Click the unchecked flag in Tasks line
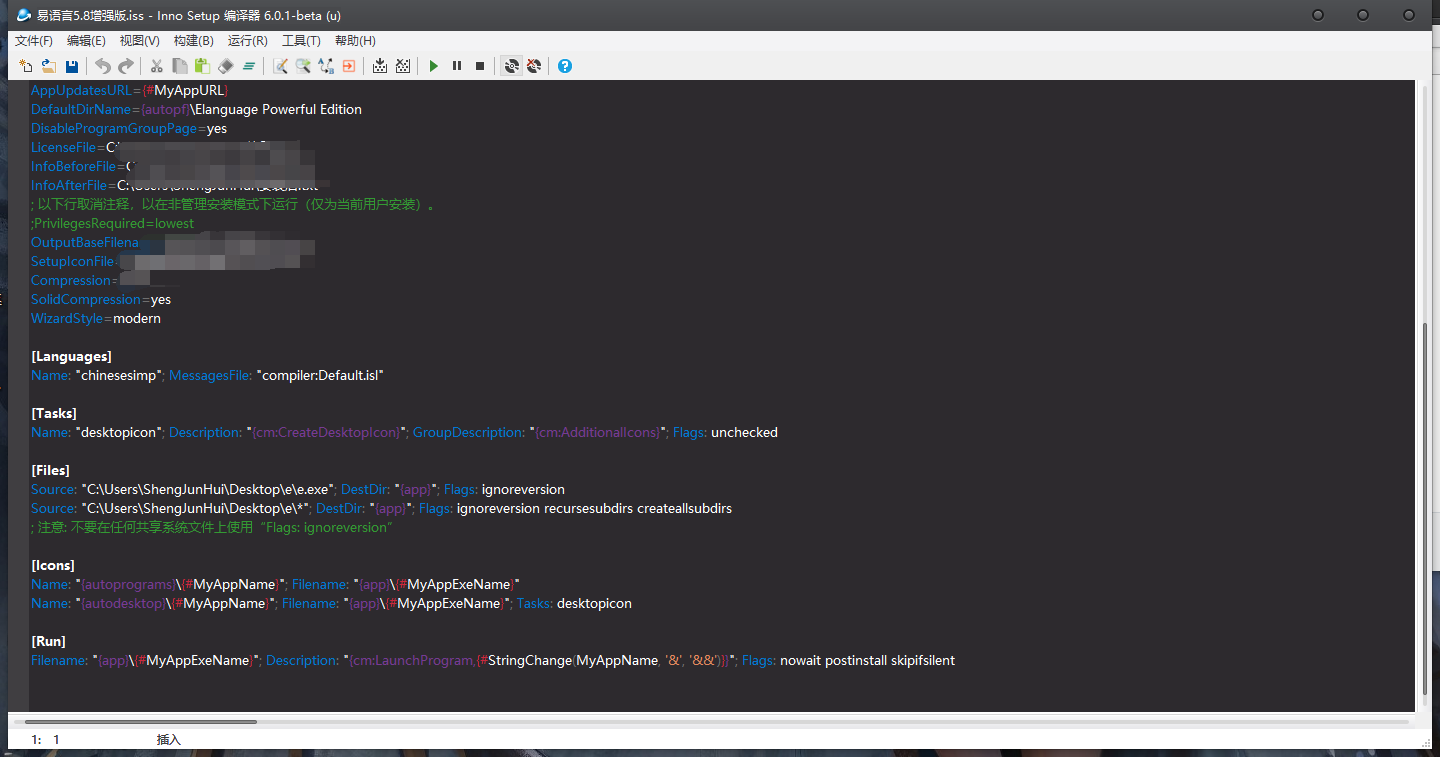Image resolution: width=1440 pixels, height=757 pixels. (x=744, y=433)
